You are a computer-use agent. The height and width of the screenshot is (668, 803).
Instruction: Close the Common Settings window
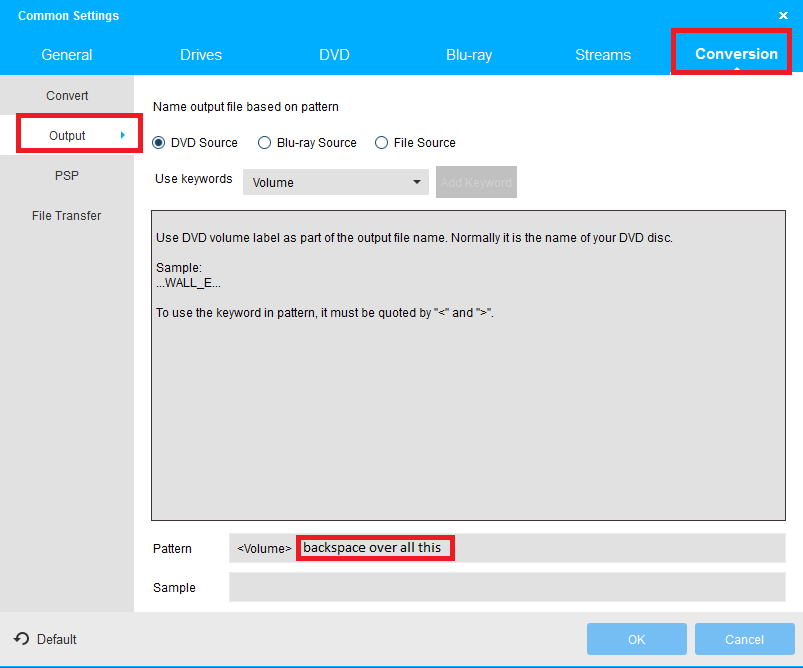783,15
